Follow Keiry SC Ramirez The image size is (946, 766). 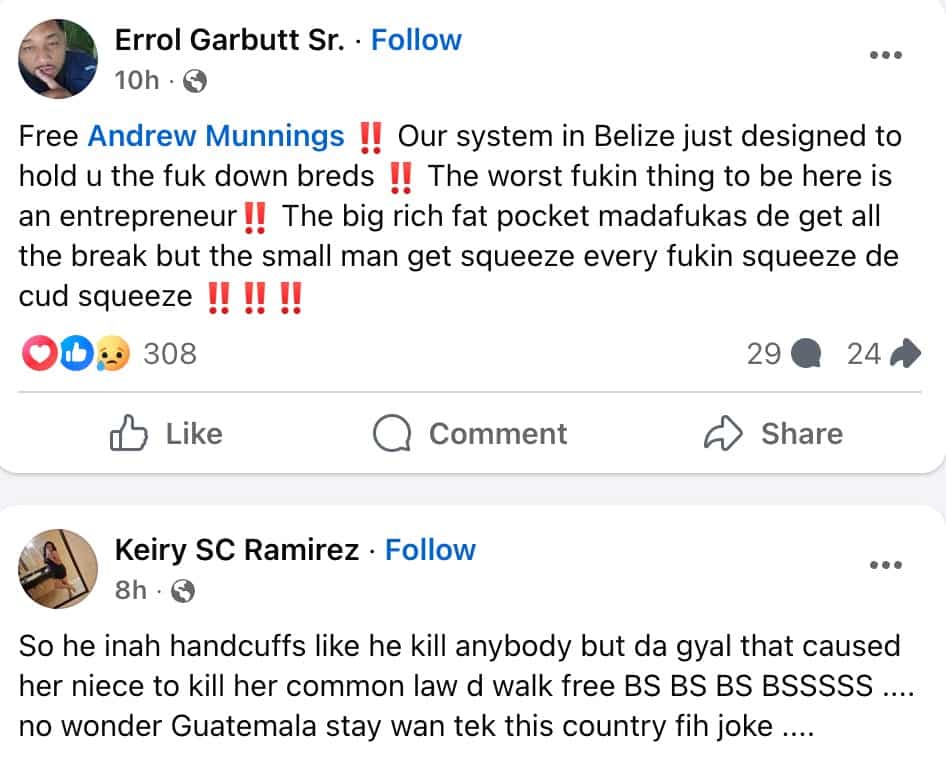[x=430, y=550]
